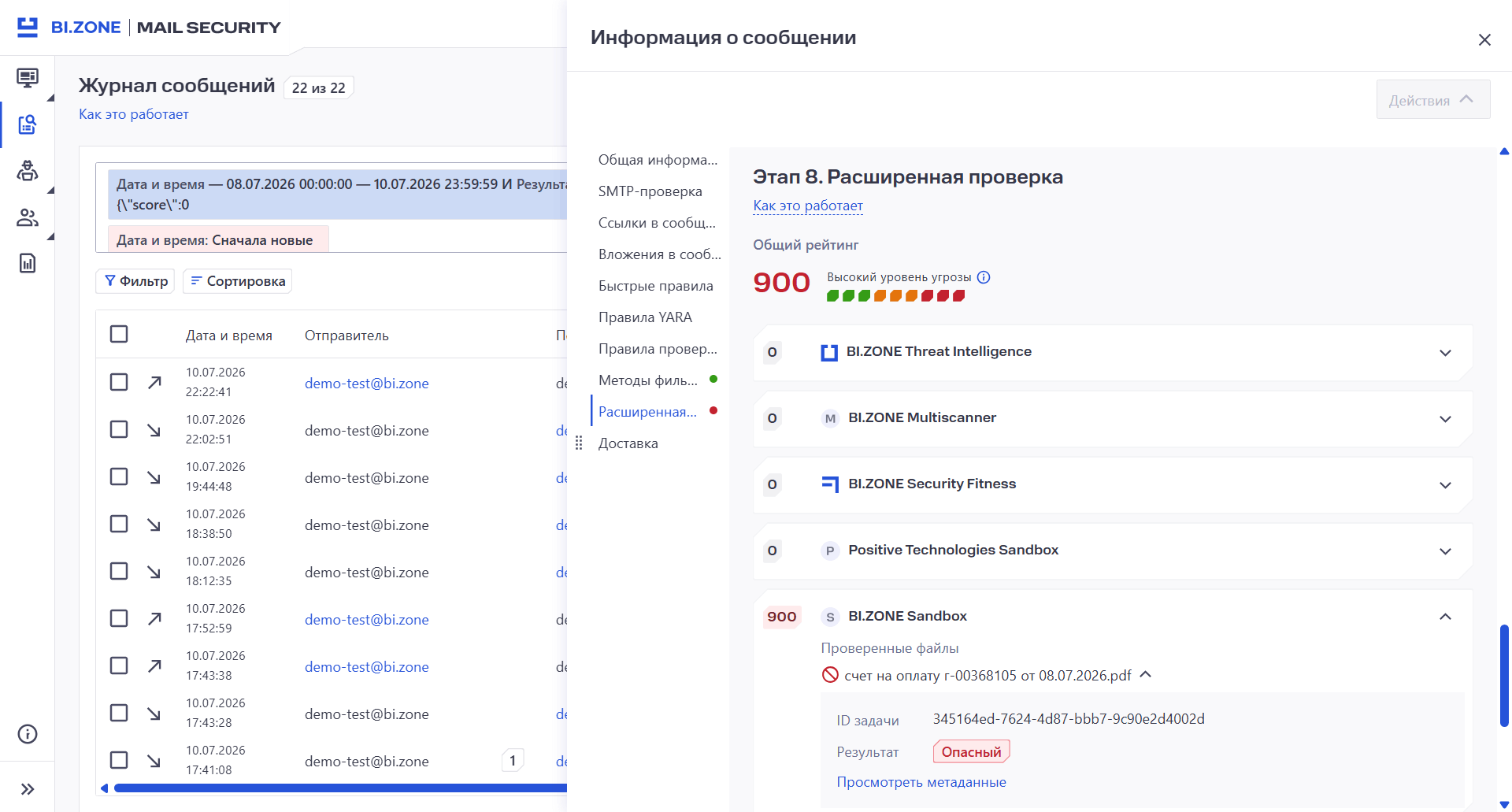Click info icon next to Высокий уровень угрозы
Image resolution: width=1512 pixels, height=812 pixels.
pyautogui.click(x=984, y=277)
